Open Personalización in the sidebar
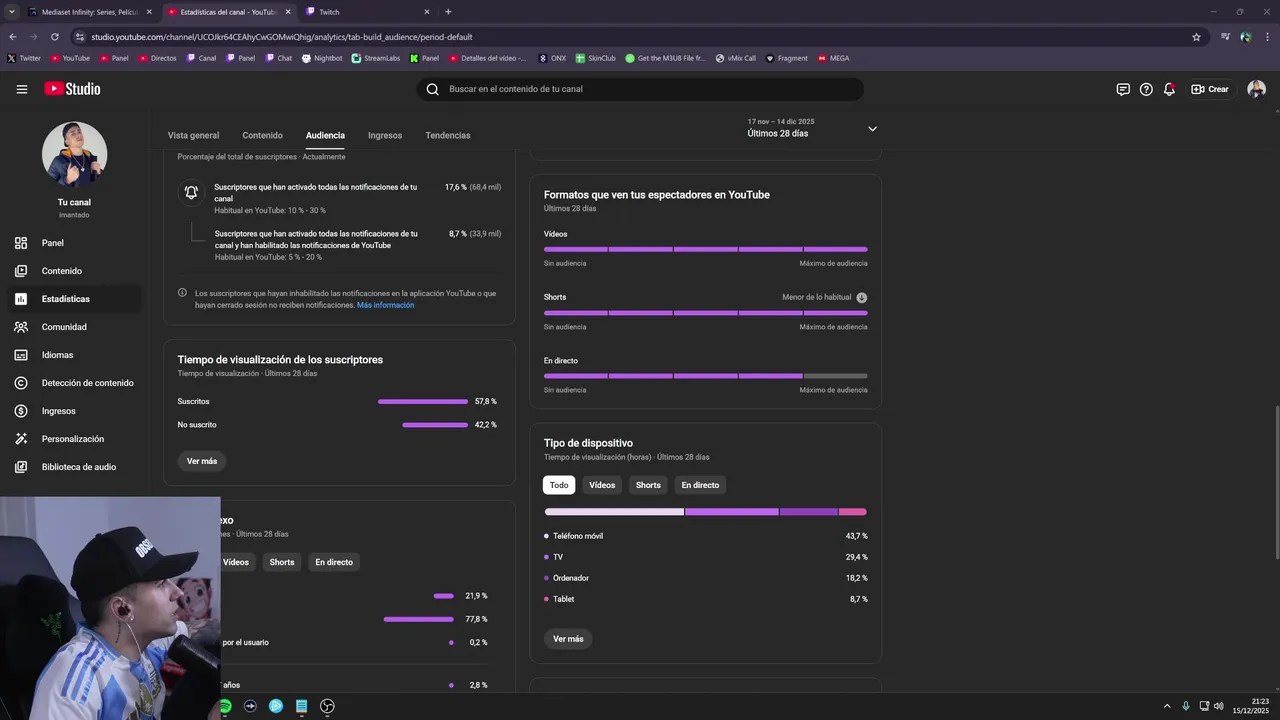The image size is (1280, 720). tap(75, 439)
